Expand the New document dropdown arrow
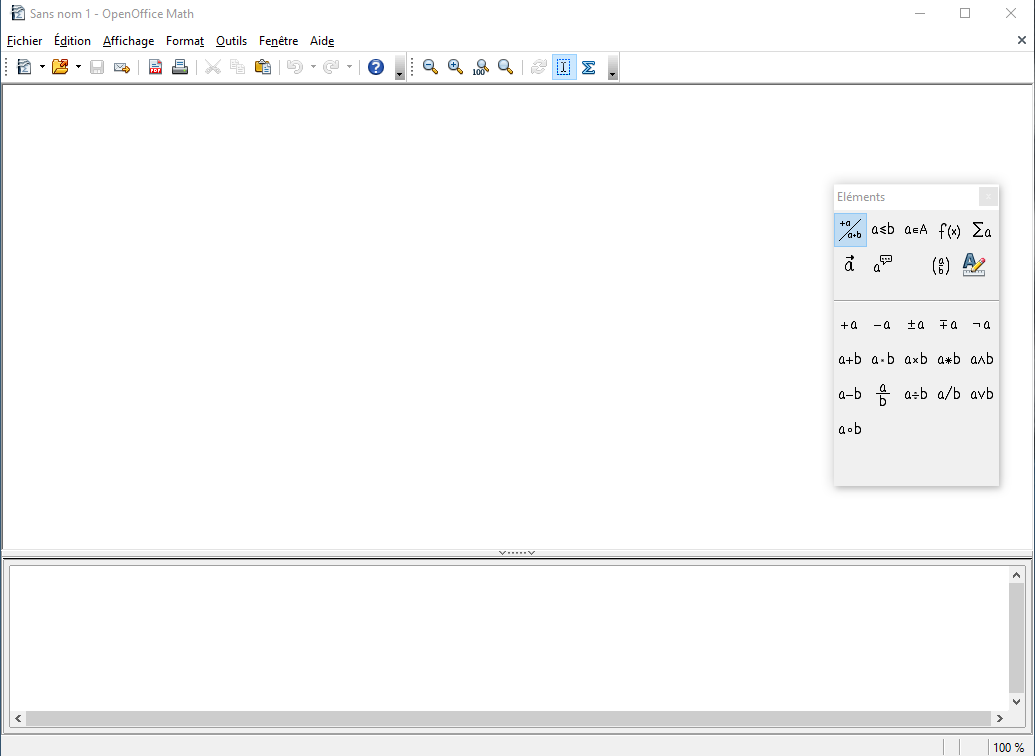Image resolution: width=1035 pixels, height=756 pixels. tap(42, 67)
